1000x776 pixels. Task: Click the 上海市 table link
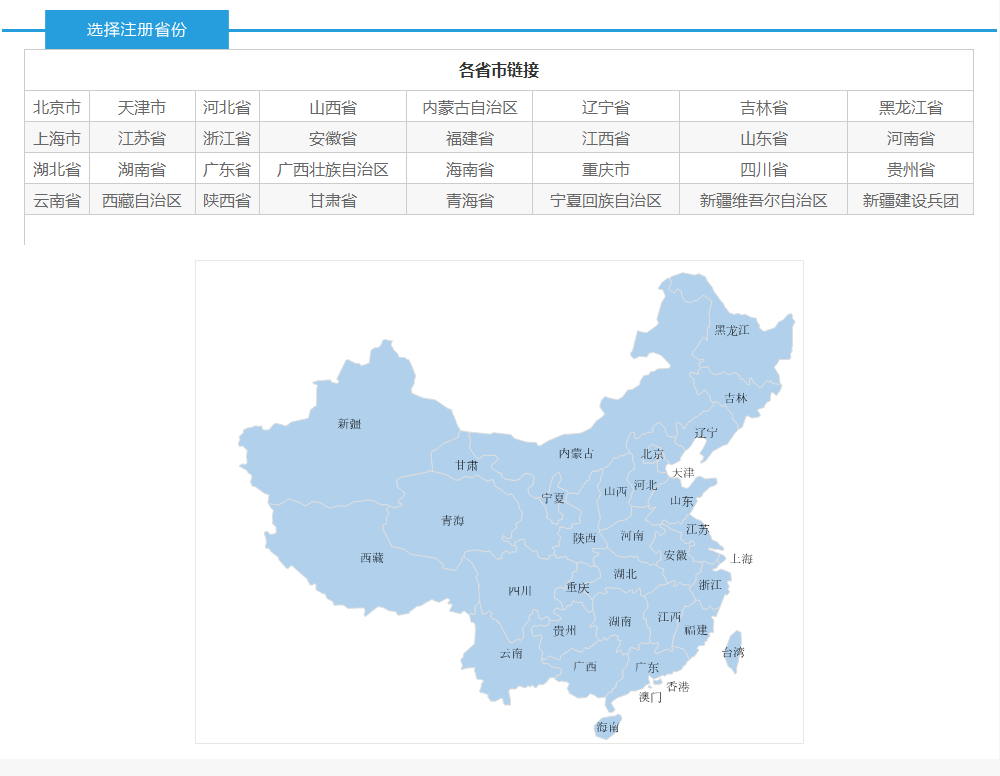(x=57, y=139)
